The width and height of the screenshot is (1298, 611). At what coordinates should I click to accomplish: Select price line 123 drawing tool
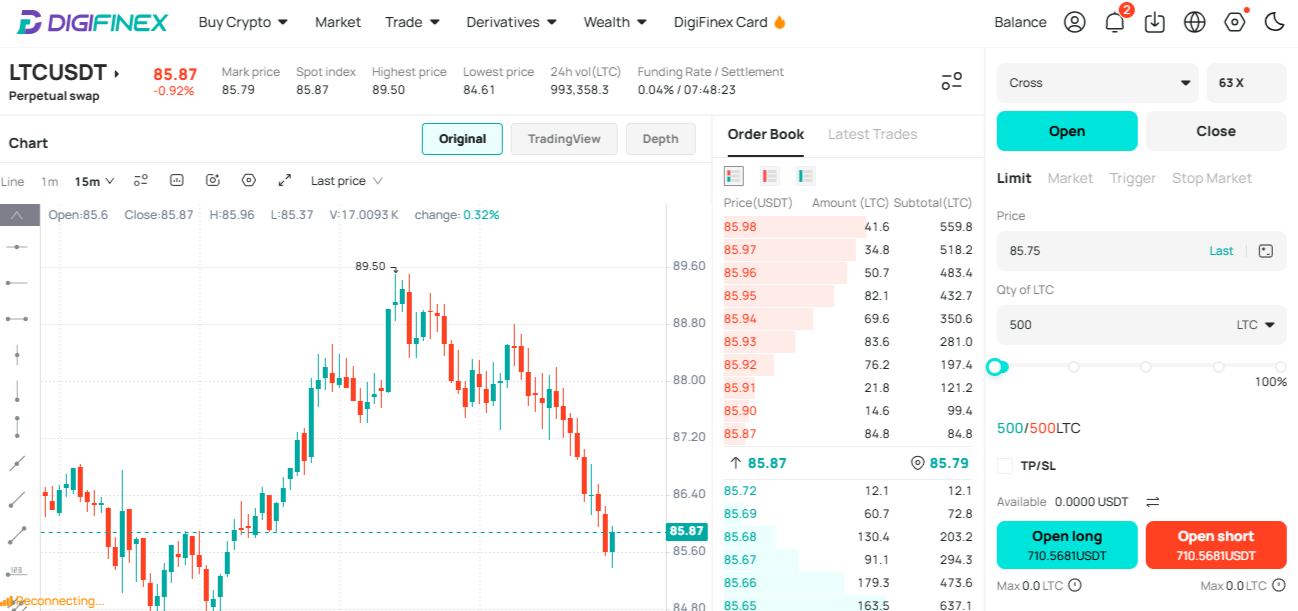click(17, 571)
